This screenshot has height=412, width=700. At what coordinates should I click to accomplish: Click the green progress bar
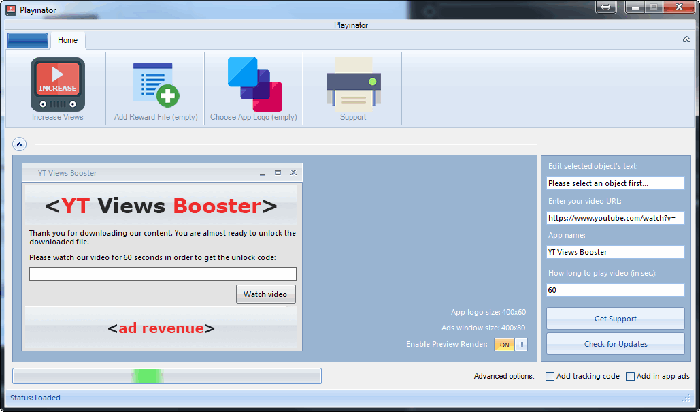[x=167, y=376]
